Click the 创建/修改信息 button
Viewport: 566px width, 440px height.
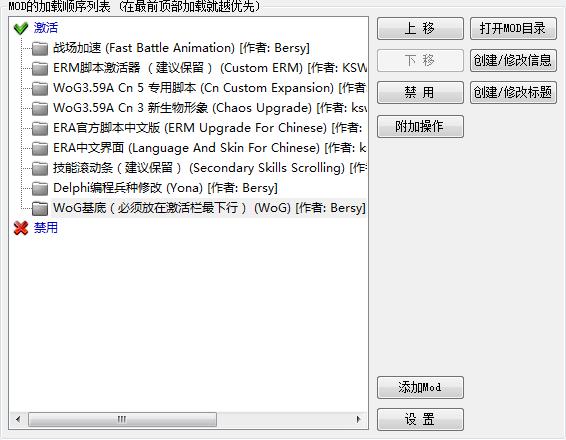pyautogui.click(x=513, y=60)
